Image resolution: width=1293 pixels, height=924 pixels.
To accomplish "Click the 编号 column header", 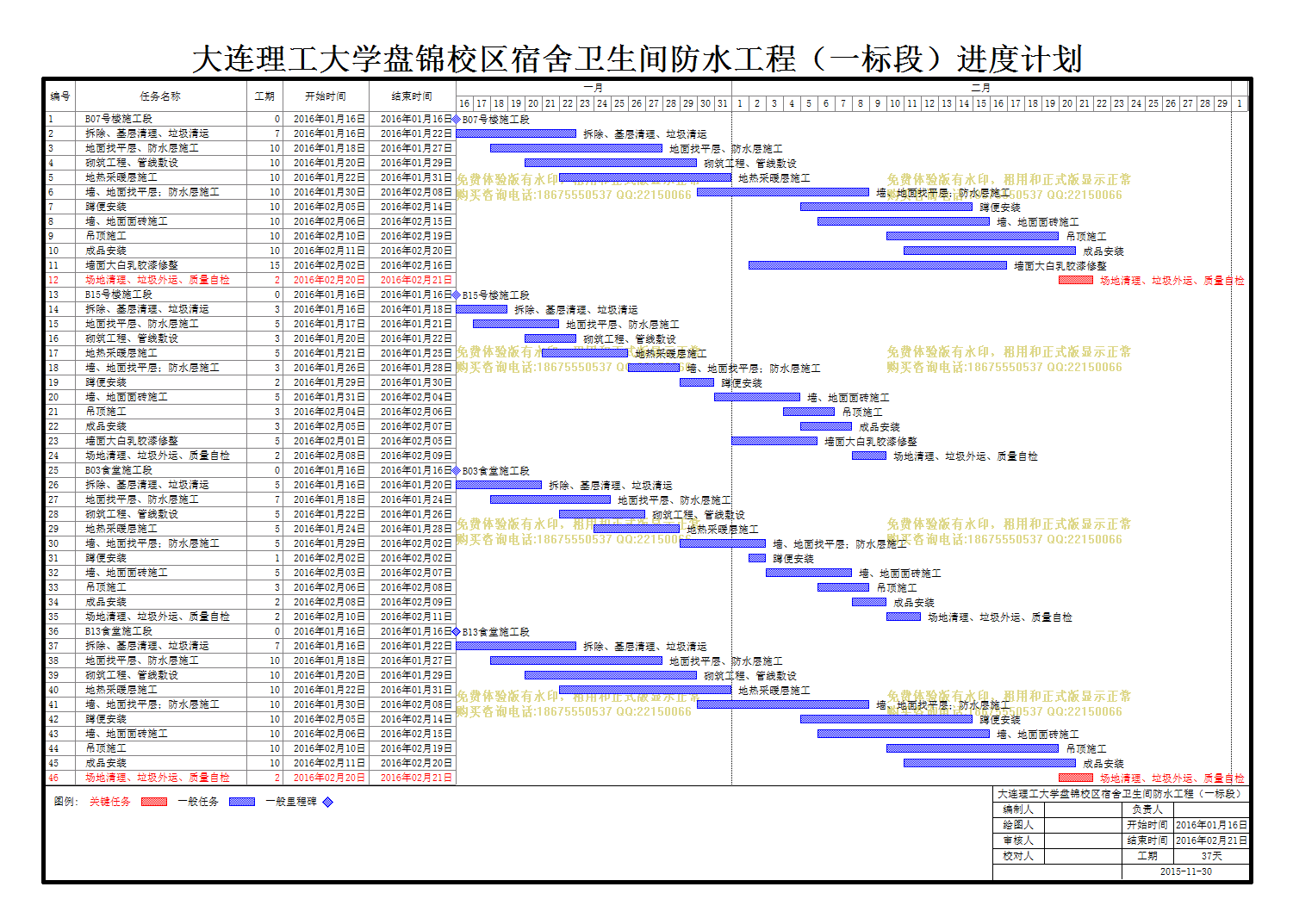I will 60,96.
